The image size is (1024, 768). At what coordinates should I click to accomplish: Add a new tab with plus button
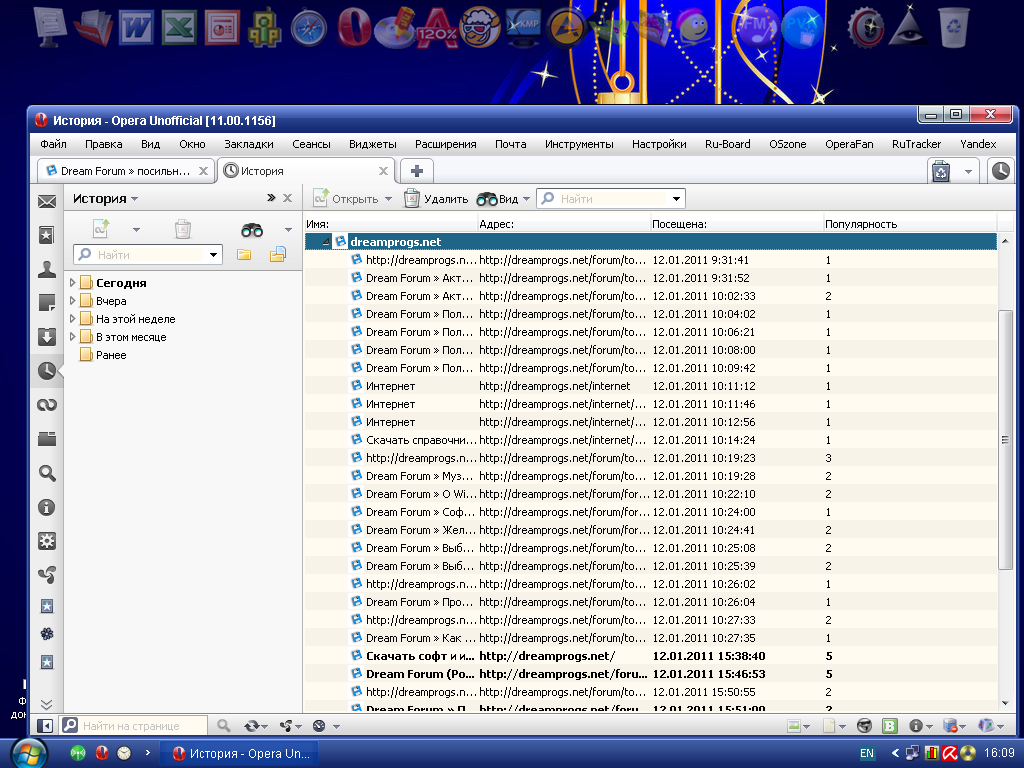coord(417,171)
